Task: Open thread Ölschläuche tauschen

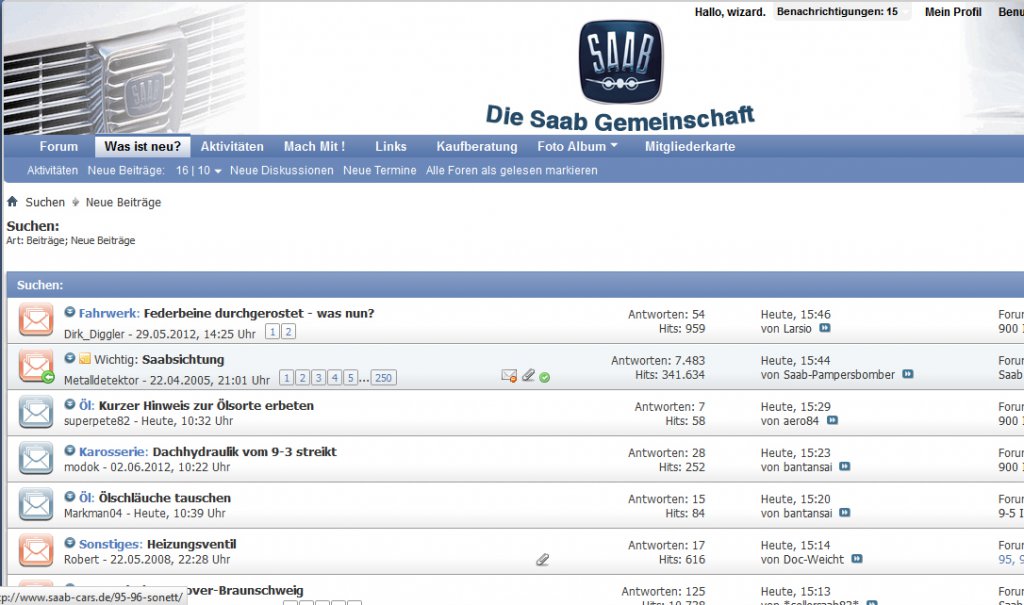Action: tap(165, 498)
